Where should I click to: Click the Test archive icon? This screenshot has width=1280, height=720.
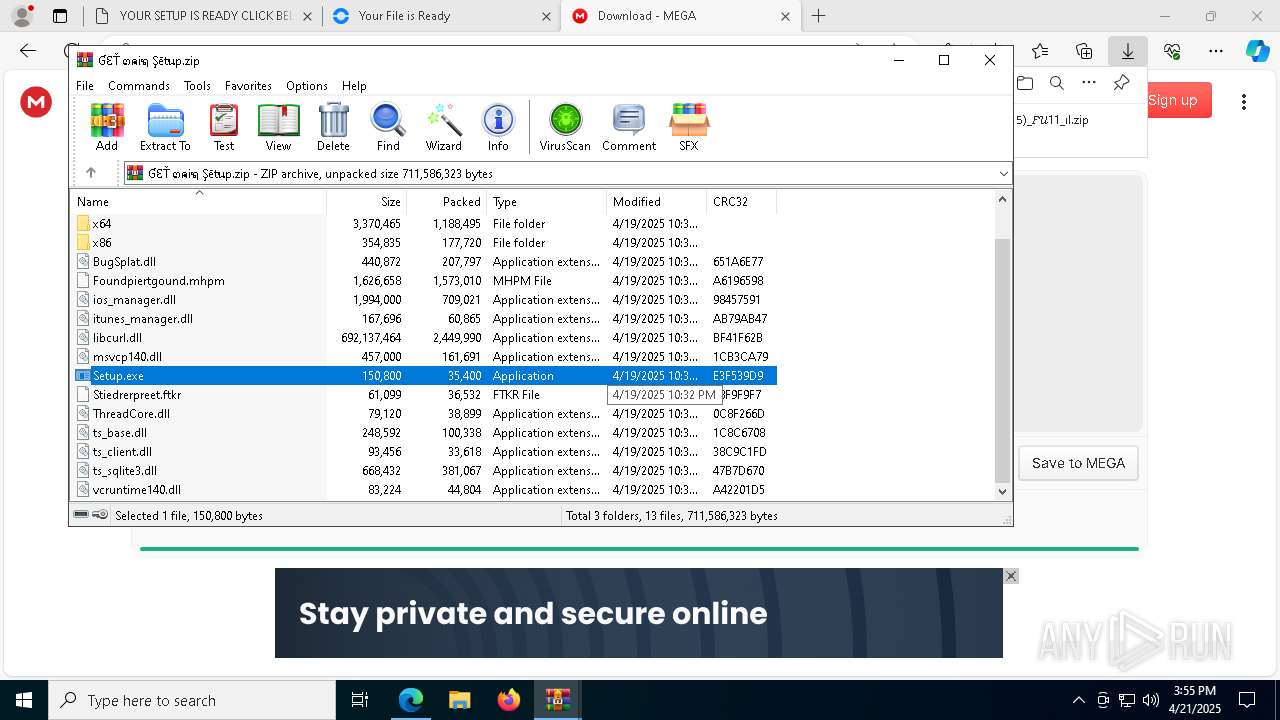(224, 127)
